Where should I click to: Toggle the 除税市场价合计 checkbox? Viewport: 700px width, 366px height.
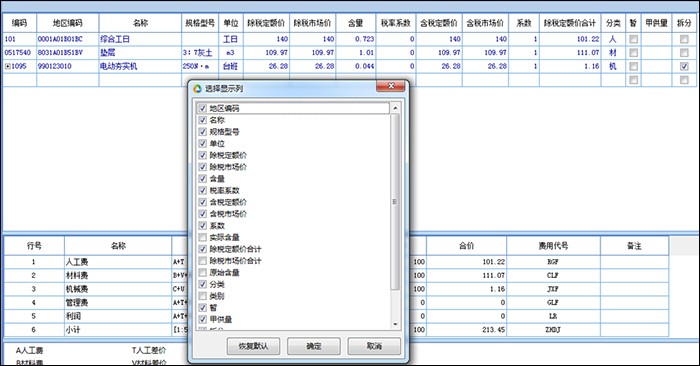pos(202,261)
